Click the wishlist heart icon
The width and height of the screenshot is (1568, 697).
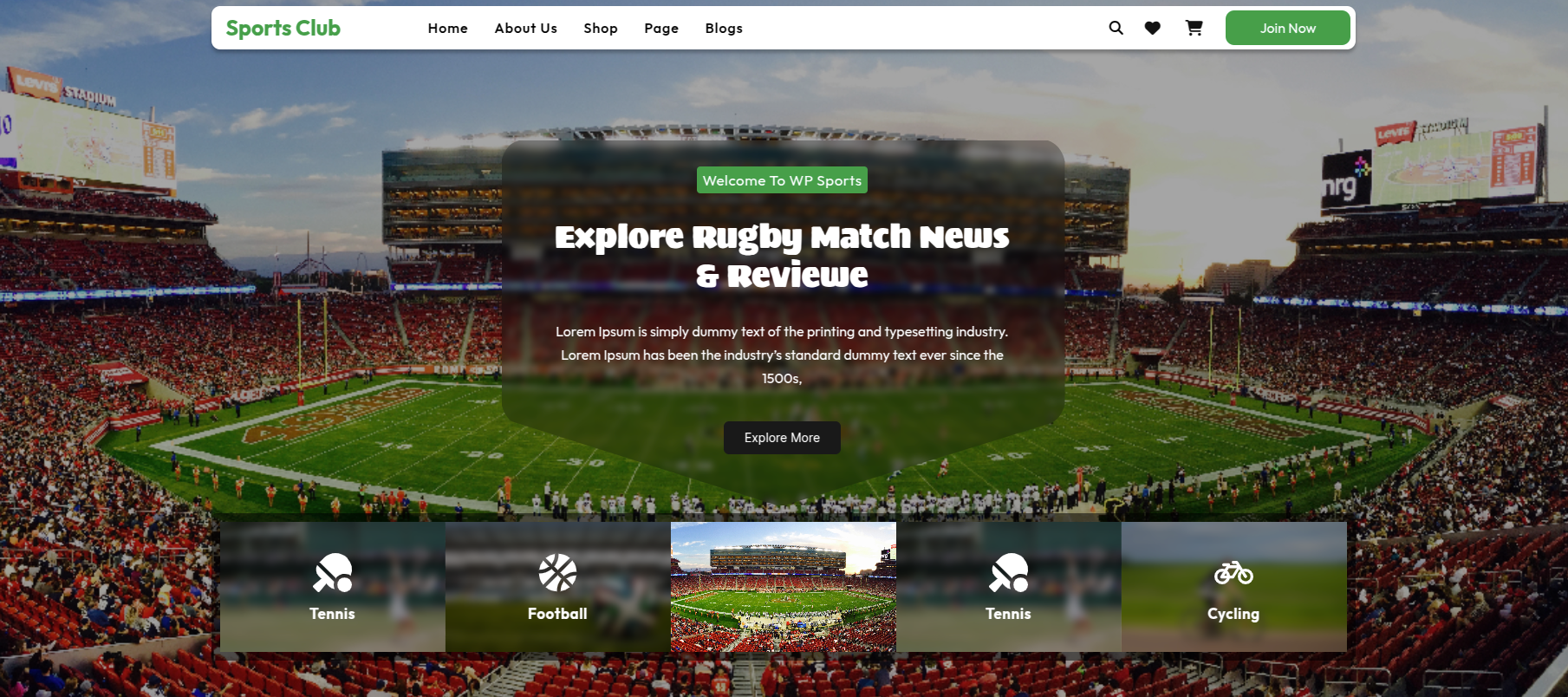tap(1152, 28)
